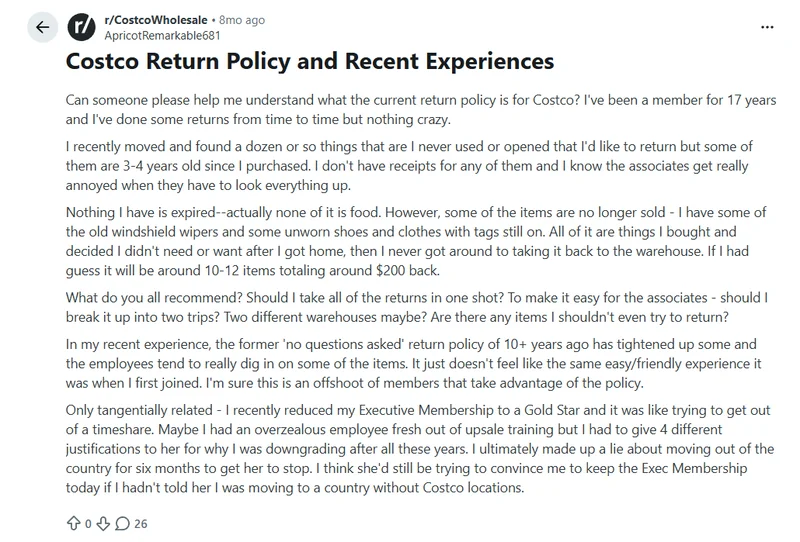Click the back arrow button
800x542 pixels.
click(x=42, y=27)
